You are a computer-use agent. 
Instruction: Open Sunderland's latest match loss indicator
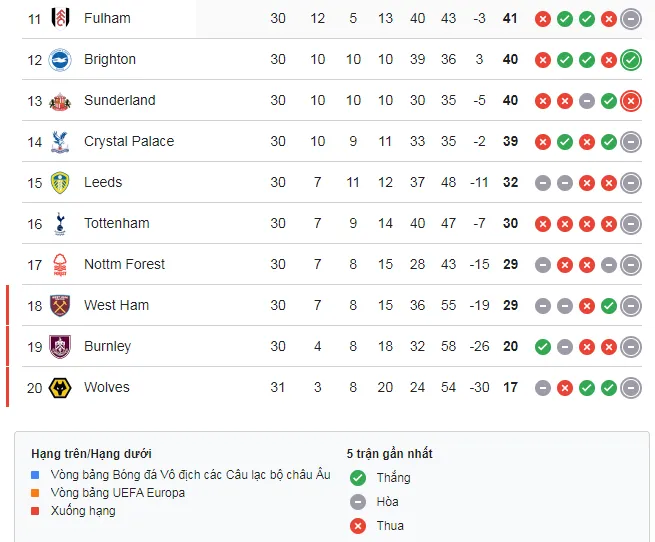click(630, 100)
